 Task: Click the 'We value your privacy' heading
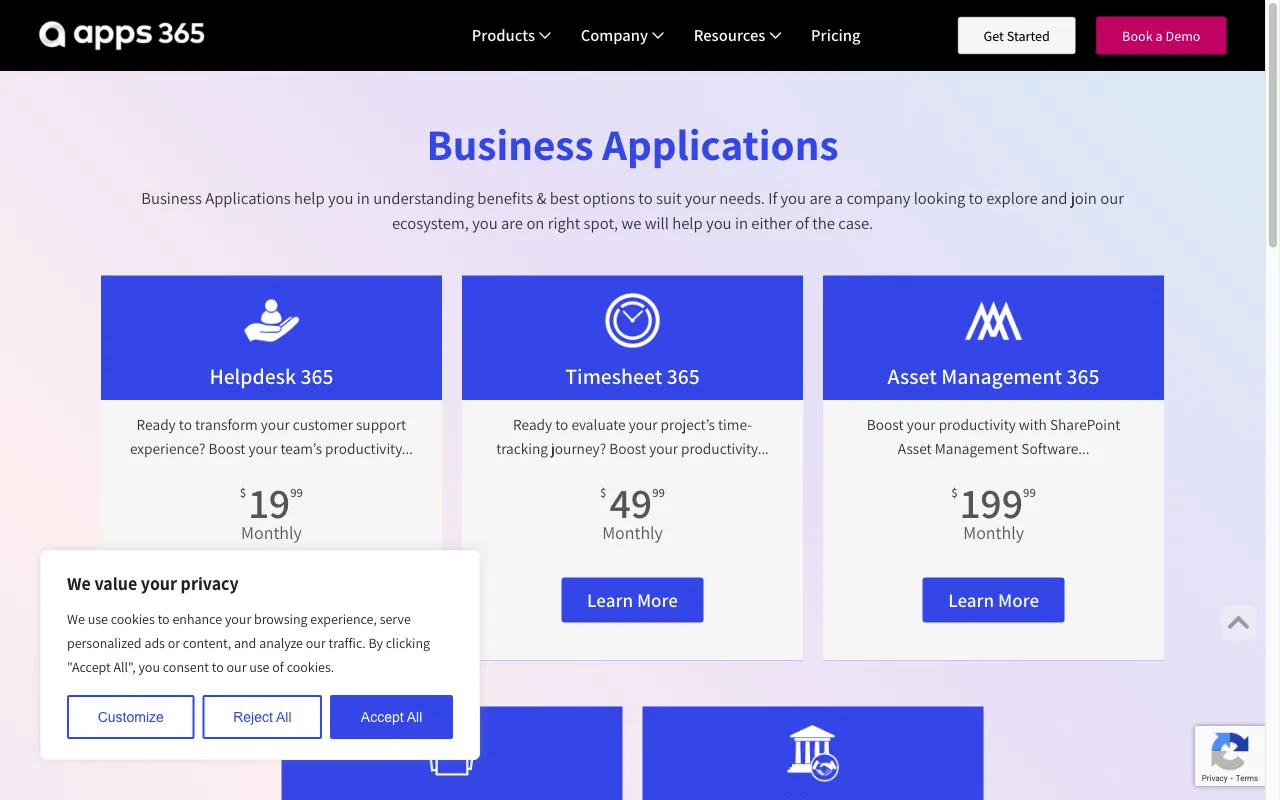[153, 584]
